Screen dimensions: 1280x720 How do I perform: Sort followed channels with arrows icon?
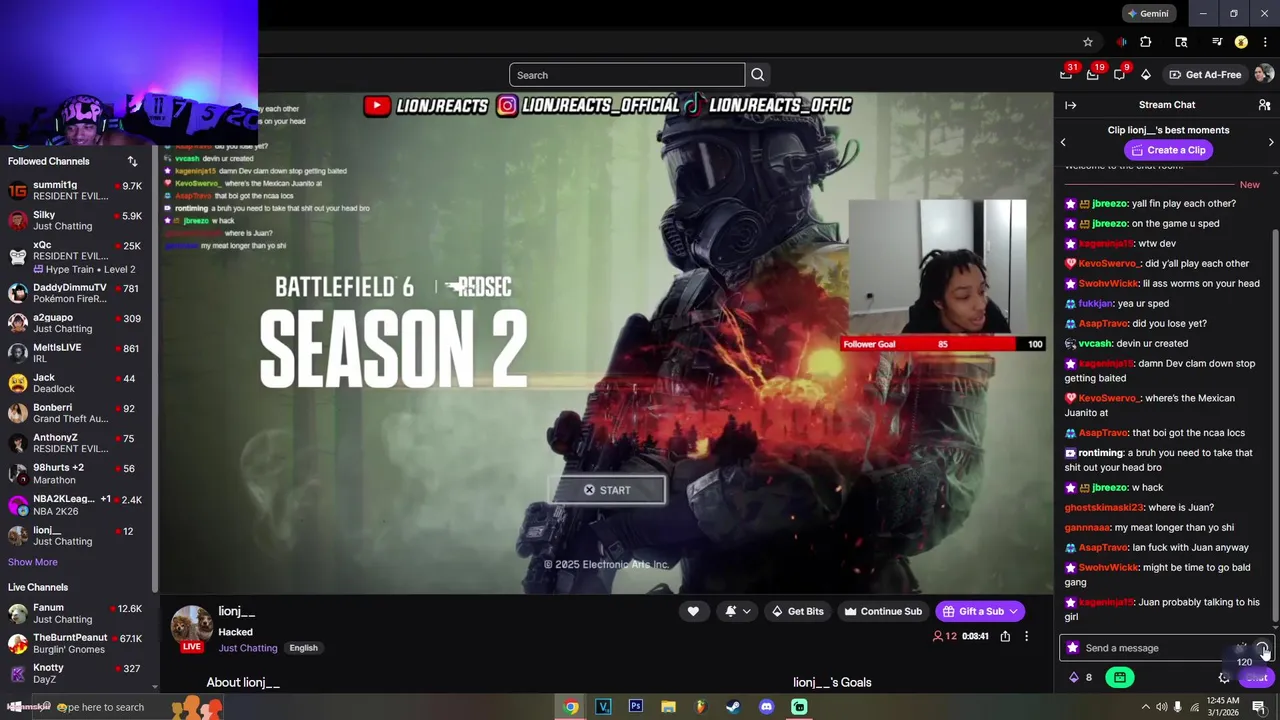[132, 161]
